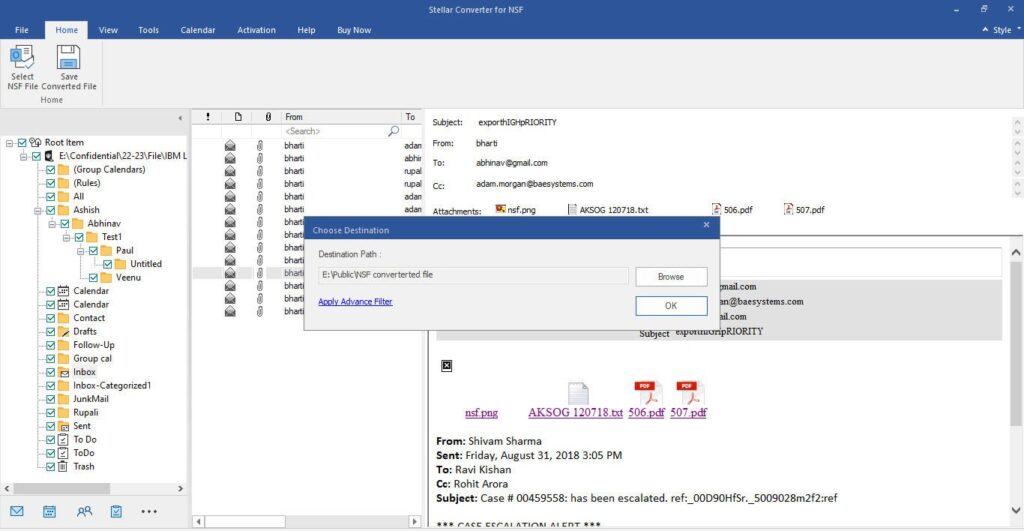Open the Mail view icon in bottom bar

[17, 511]
